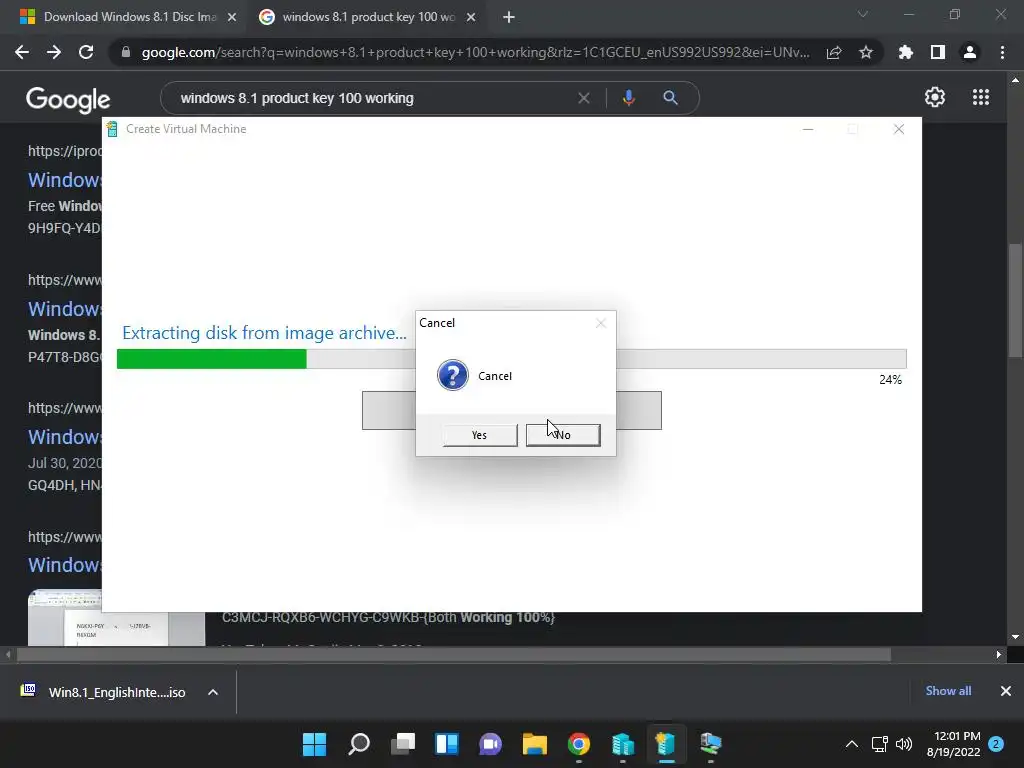Open Chrome profile avatar
Image resolution: width=1024 pixels, height=768 pixels.
tap(970, 52)
